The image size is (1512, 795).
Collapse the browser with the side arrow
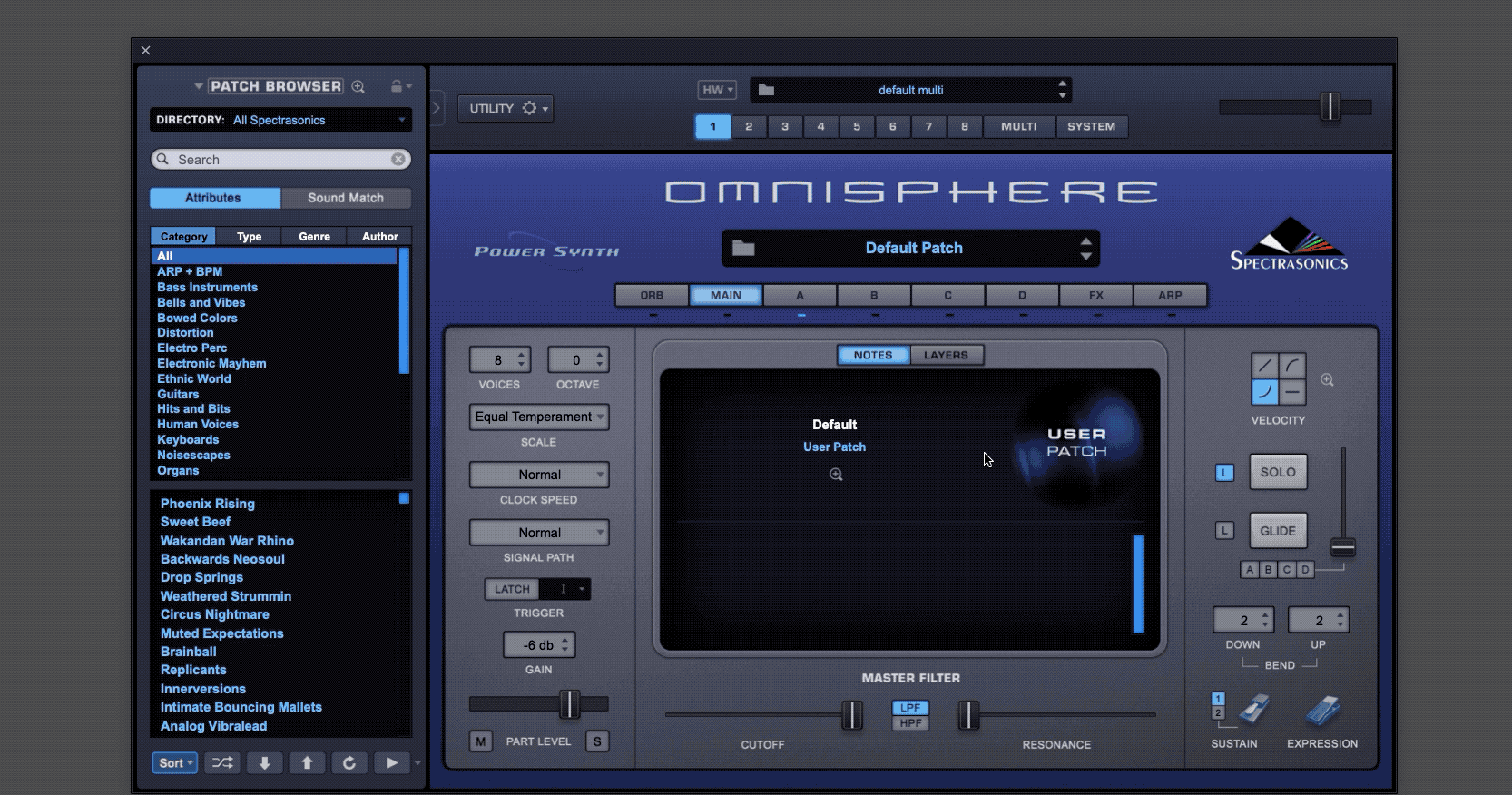437,108
